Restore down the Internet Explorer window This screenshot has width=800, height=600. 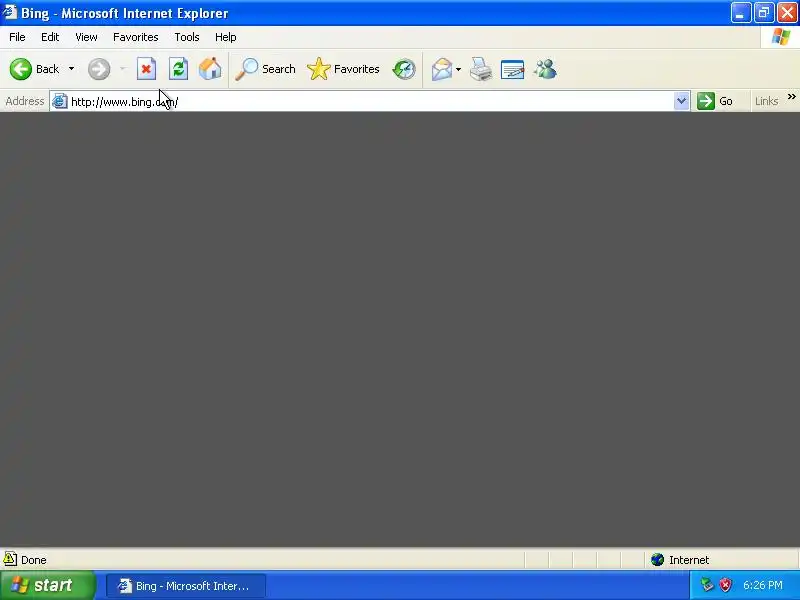coord(764,13)
